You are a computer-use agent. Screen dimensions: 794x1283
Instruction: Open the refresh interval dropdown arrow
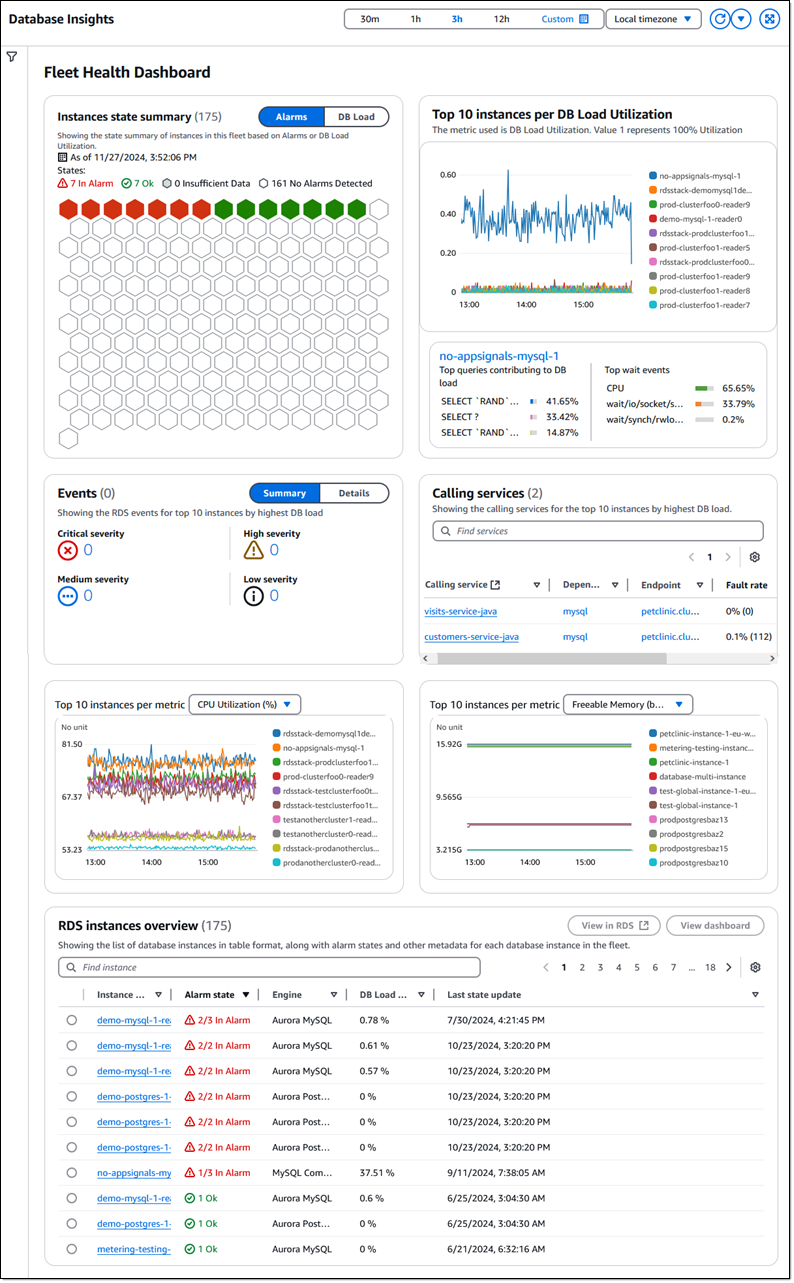(x=741, y=19)
